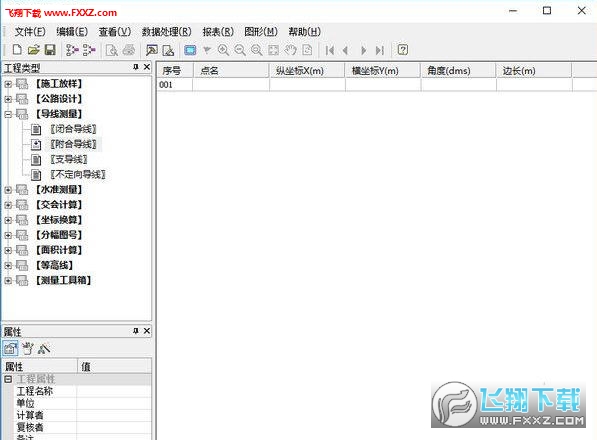Click the Help question mark toolbar icon

(402, 50)
